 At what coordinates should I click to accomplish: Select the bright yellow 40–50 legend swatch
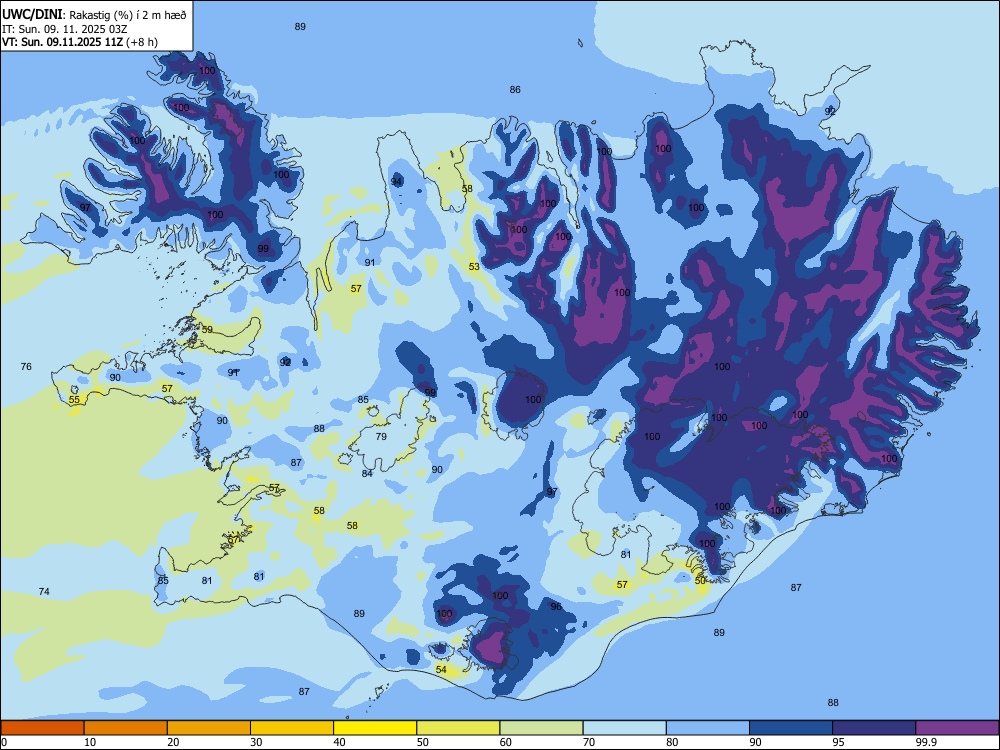tap(375, 728)
